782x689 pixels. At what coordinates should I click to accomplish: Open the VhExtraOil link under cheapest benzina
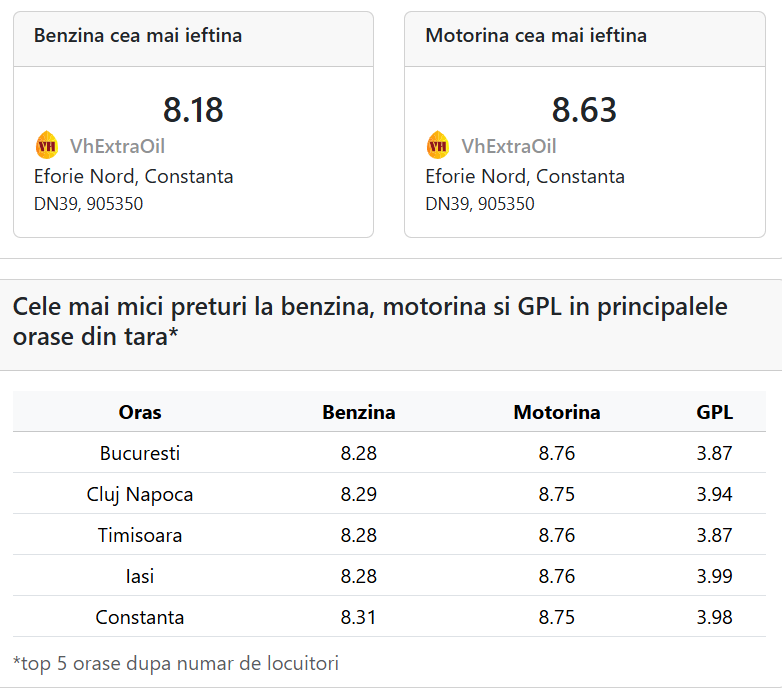click(x=117, y=146)
